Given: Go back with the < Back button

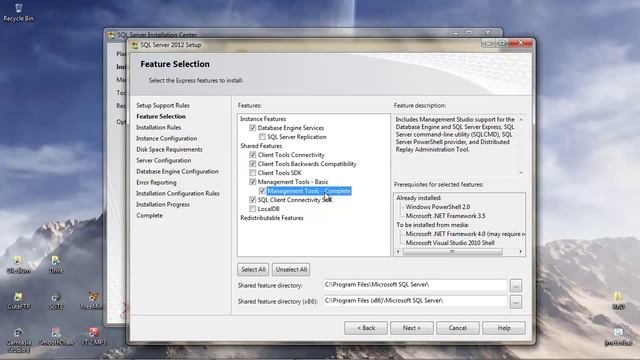Looking at the screenshot, I should 366,328.
